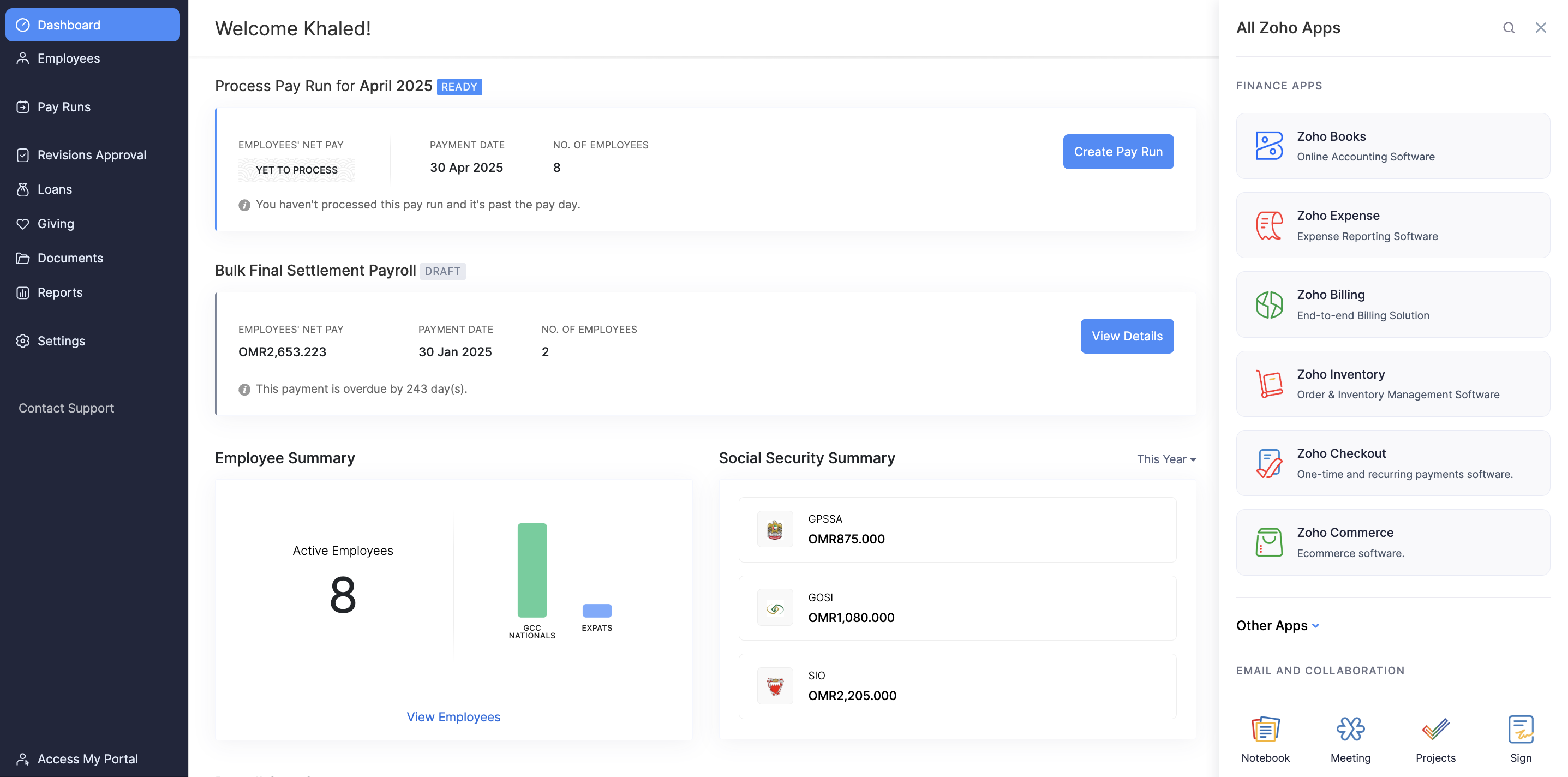Click Create Pay Run button
Screen dimensions: 1568x777
point(1117,152)
